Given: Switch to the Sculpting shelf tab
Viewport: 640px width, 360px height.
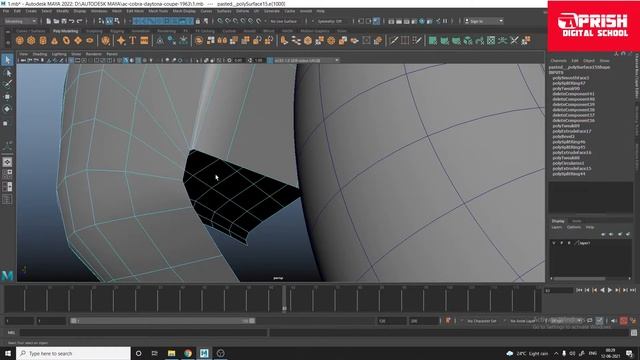Looking at the screenshot, I should (x=94, y=31).
